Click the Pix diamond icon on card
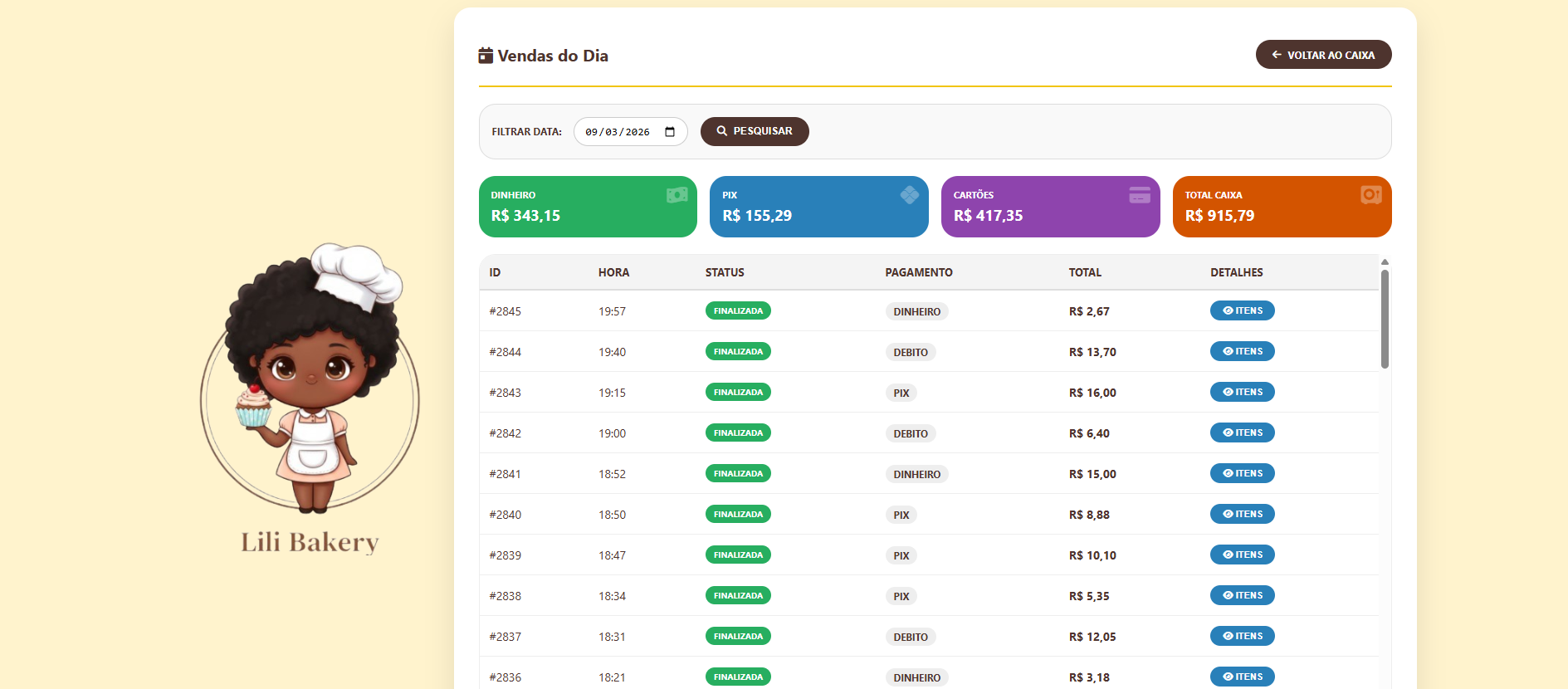The width and height of the screenshot is (1568, 689). point(909,195)
